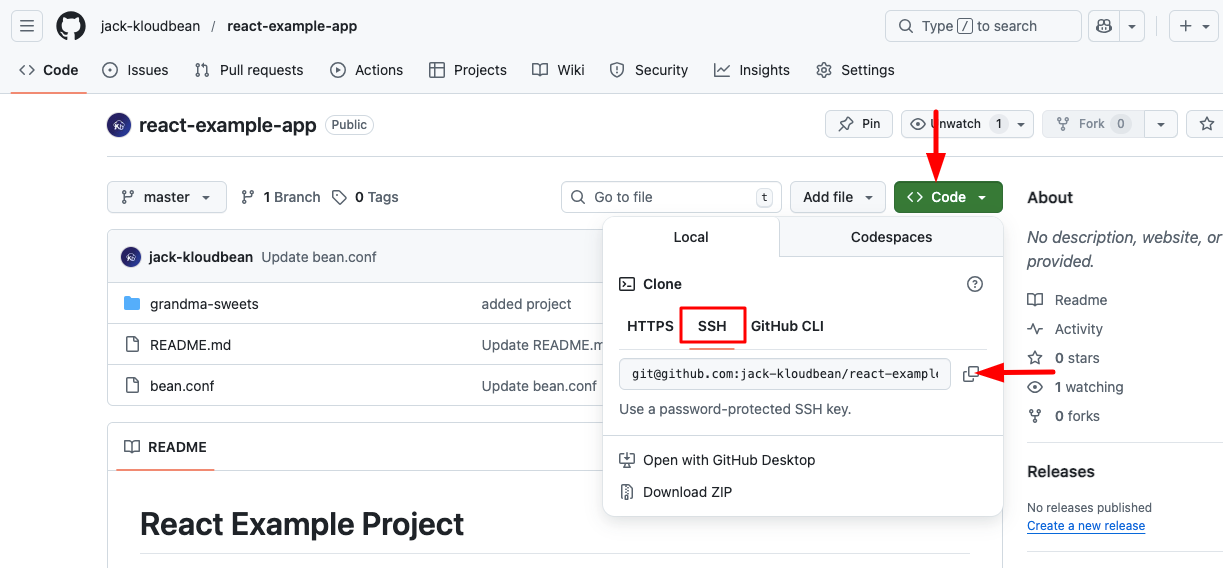Open jack-kloudbean owner link in breadcrumb

tap(150, 26)
